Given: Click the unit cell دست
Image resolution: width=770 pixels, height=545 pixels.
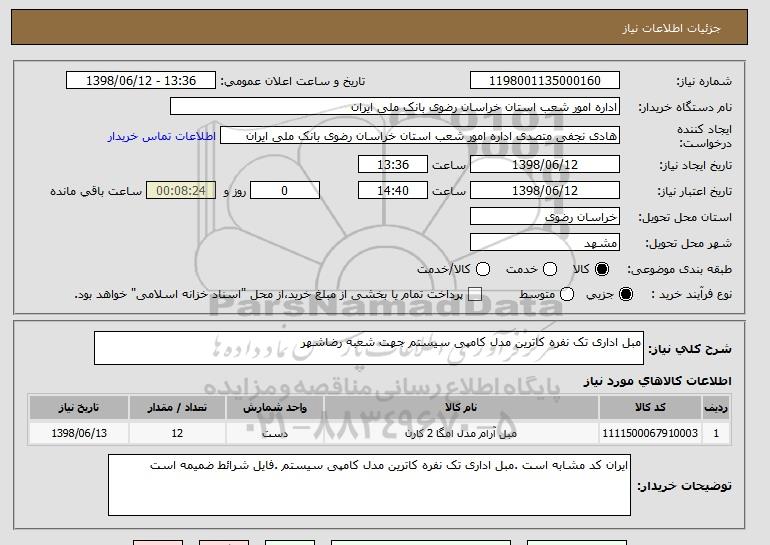Looking at the screenshot, I should click(x=275, y=433).
